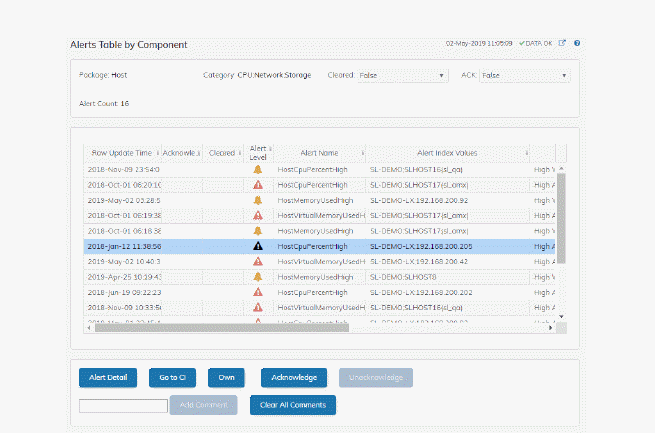The height and width of the screenshot is (433, 655).
Task: Open the Cleared filter dropdown
Action: (x=402, y=76)
